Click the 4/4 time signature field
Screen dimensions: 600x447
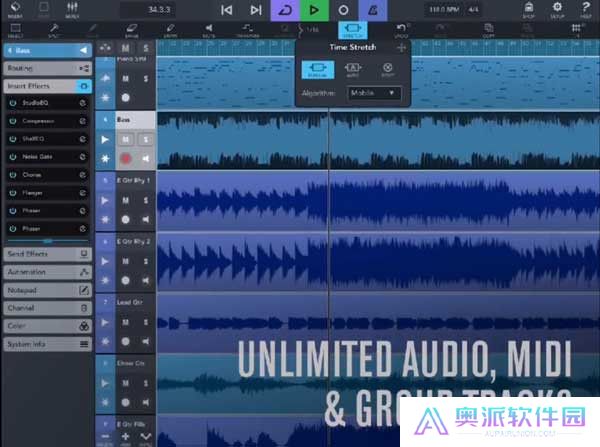point(473,10)
